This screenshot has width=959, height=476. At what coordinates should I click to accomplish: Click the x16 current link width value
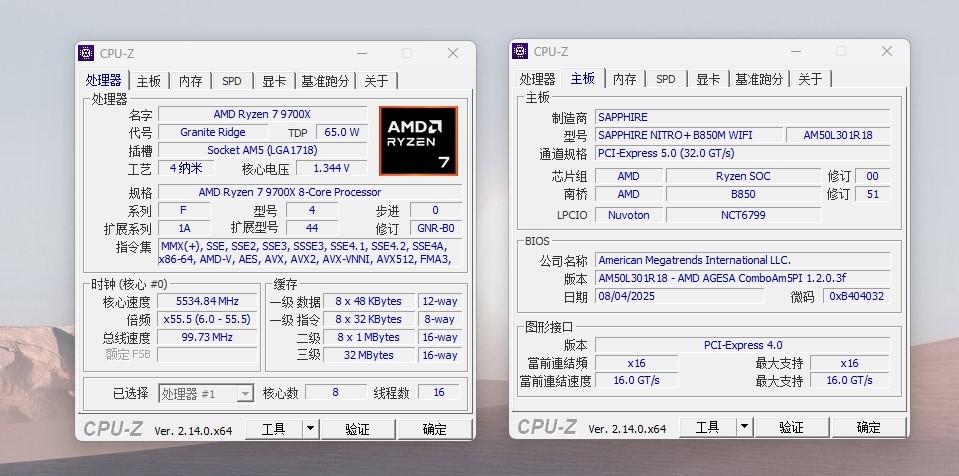(637, 363)
